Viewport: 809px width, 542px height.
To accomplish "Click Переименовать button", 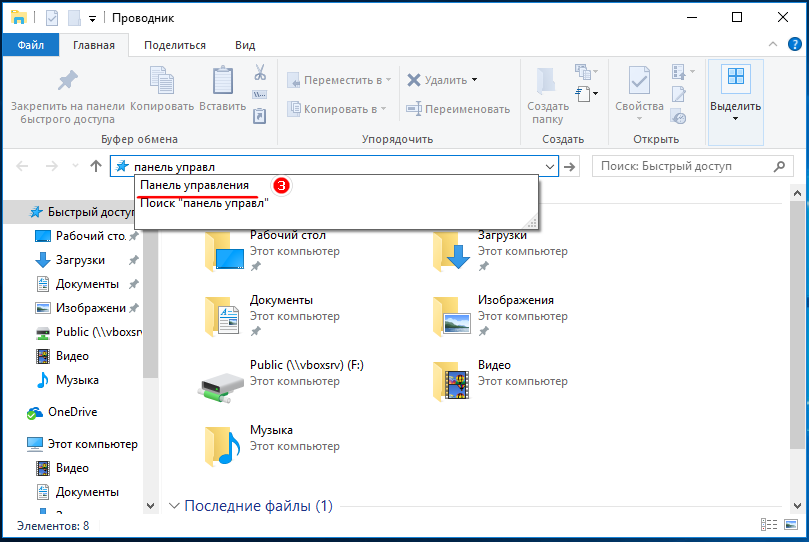I will [x=458, y=109].
